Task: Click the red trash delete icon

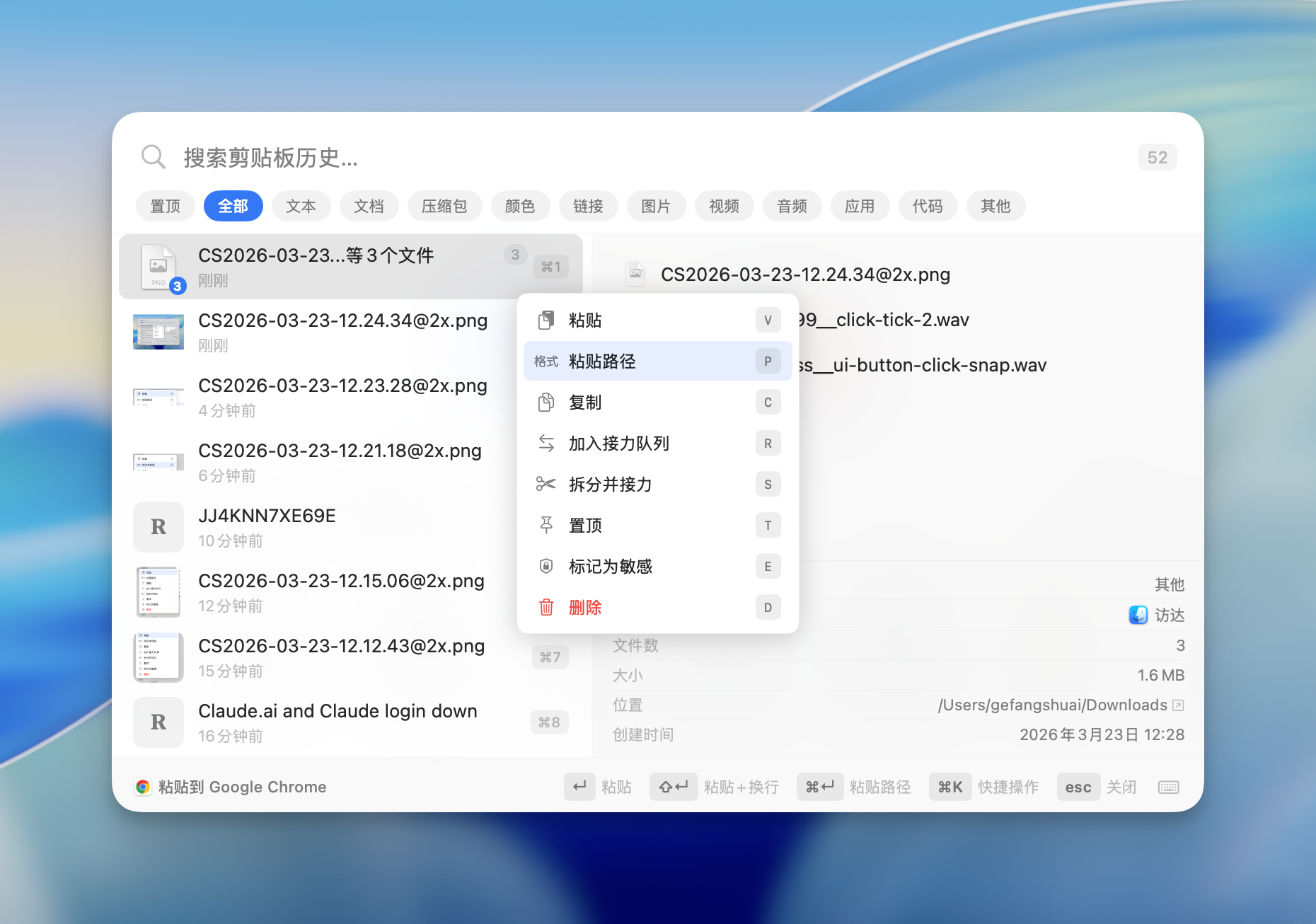Action: (x=546, y=608)
